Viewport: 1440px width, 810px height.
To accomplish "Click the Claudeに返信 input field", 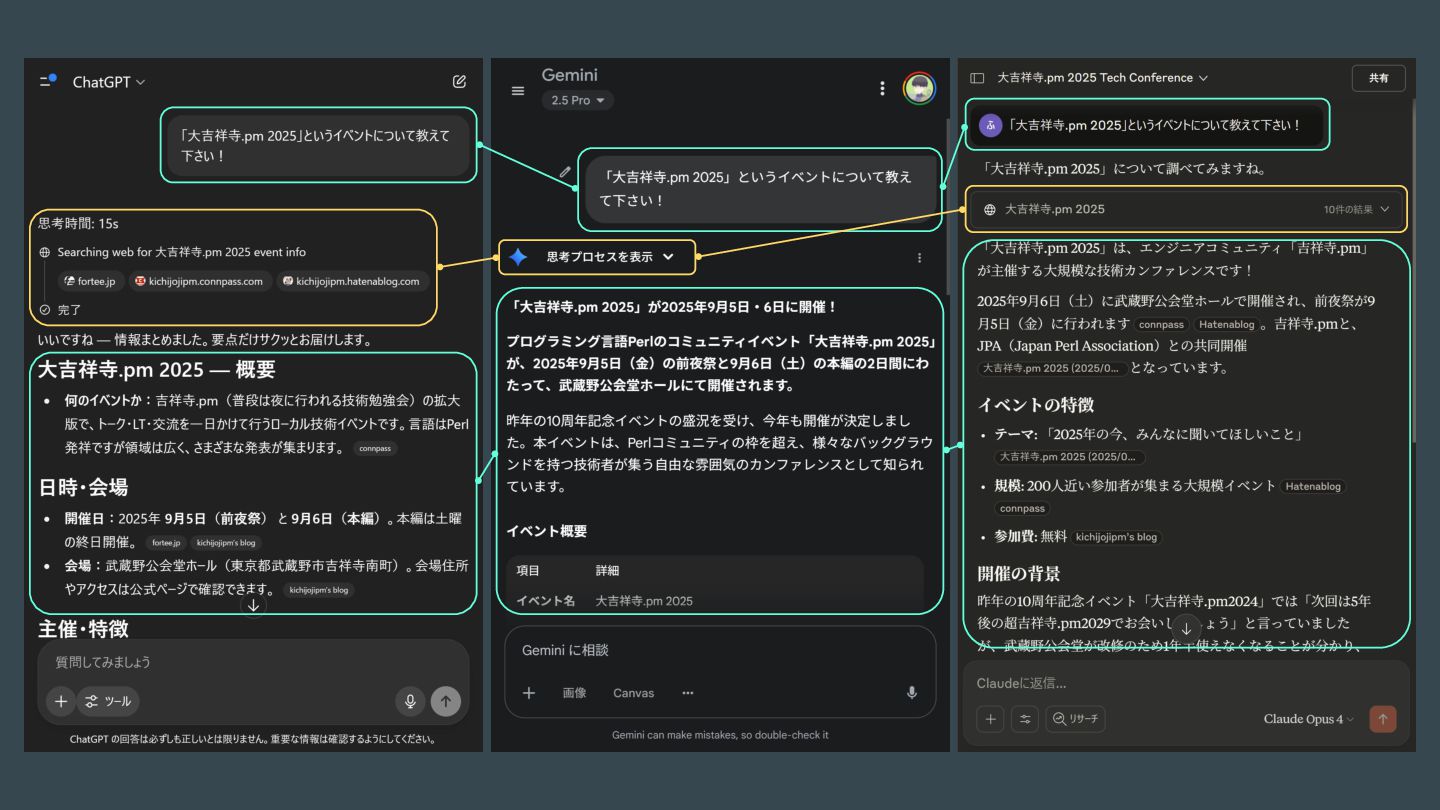I will (x=1187, y=683).
